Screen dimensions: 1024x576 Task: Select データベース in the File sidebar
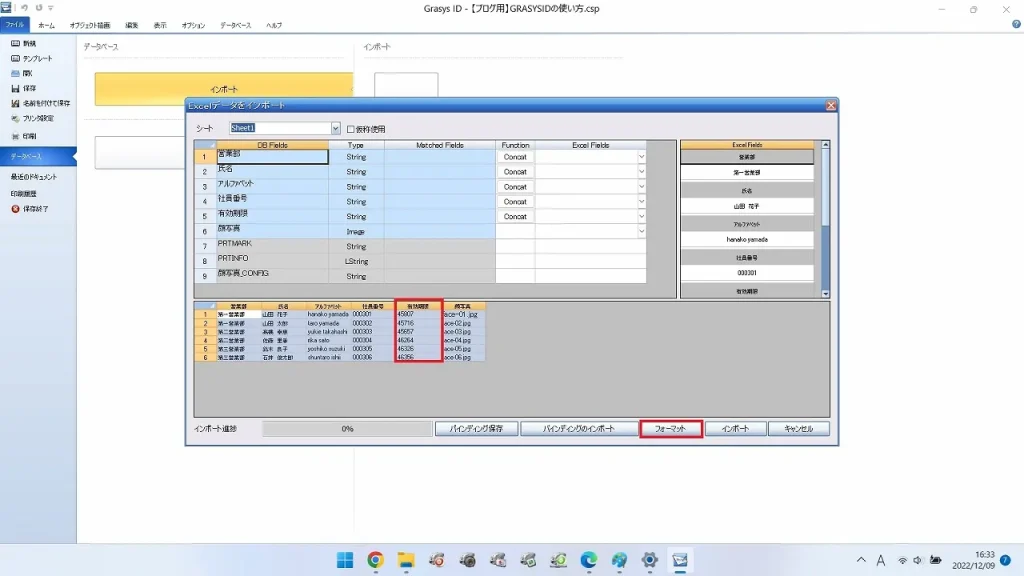click(x=38, y=157)
